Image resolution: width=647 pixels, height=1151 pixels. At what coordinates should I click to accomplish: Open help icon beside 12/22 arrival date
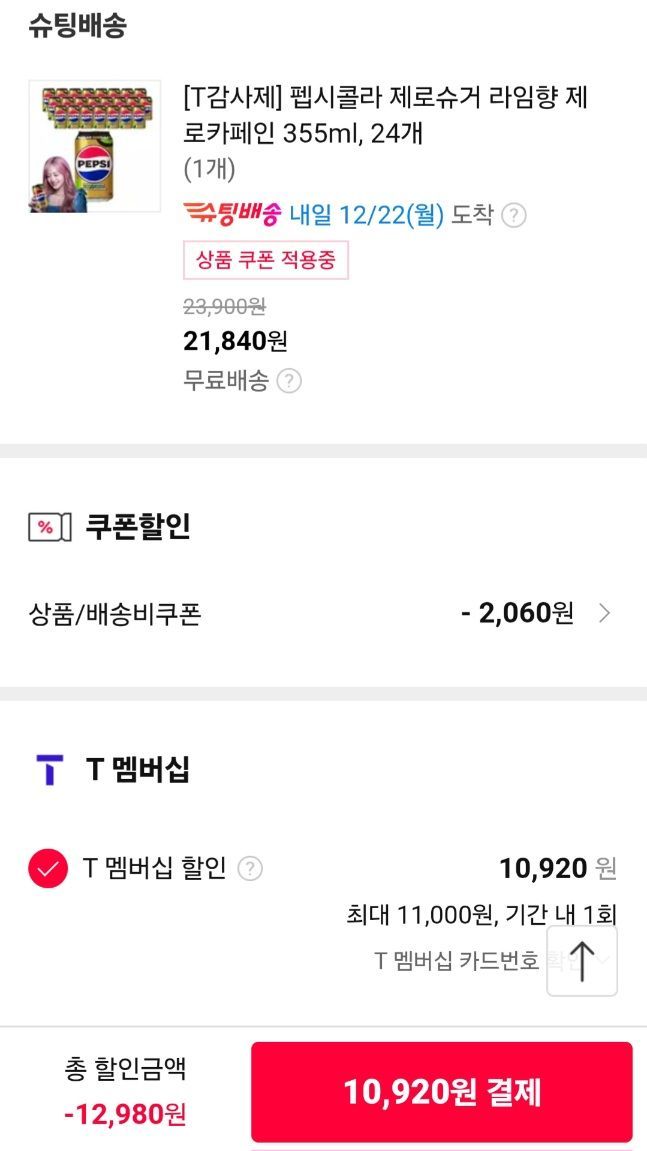click(514, 215)
